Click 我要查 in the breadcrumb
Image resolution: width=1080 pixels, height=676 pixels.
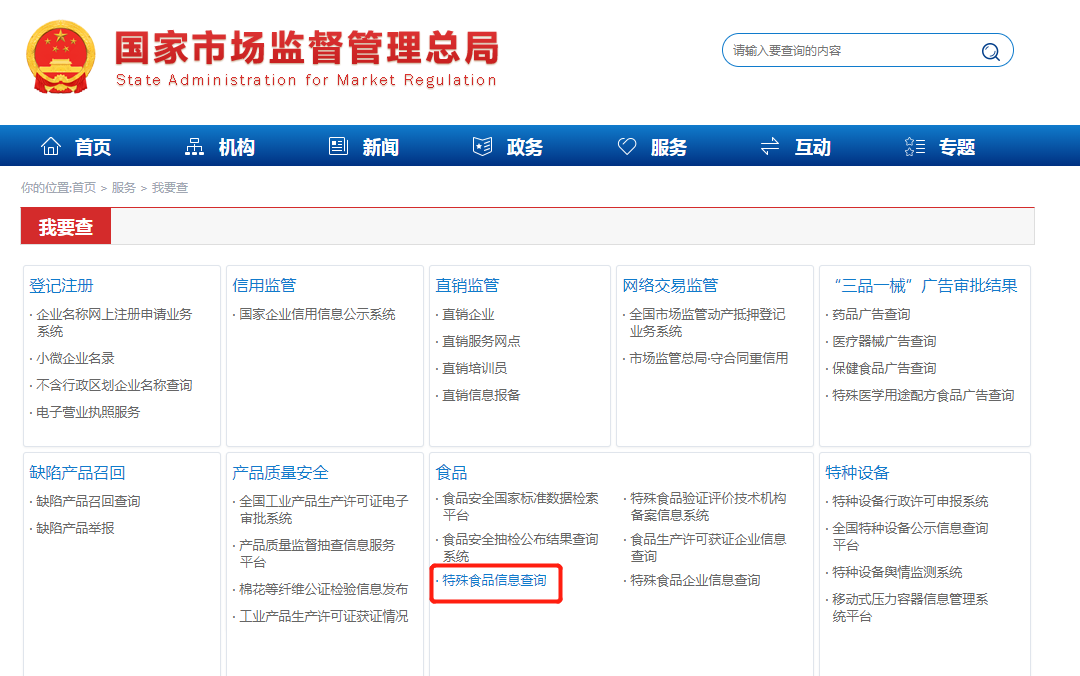click(169, 187)
